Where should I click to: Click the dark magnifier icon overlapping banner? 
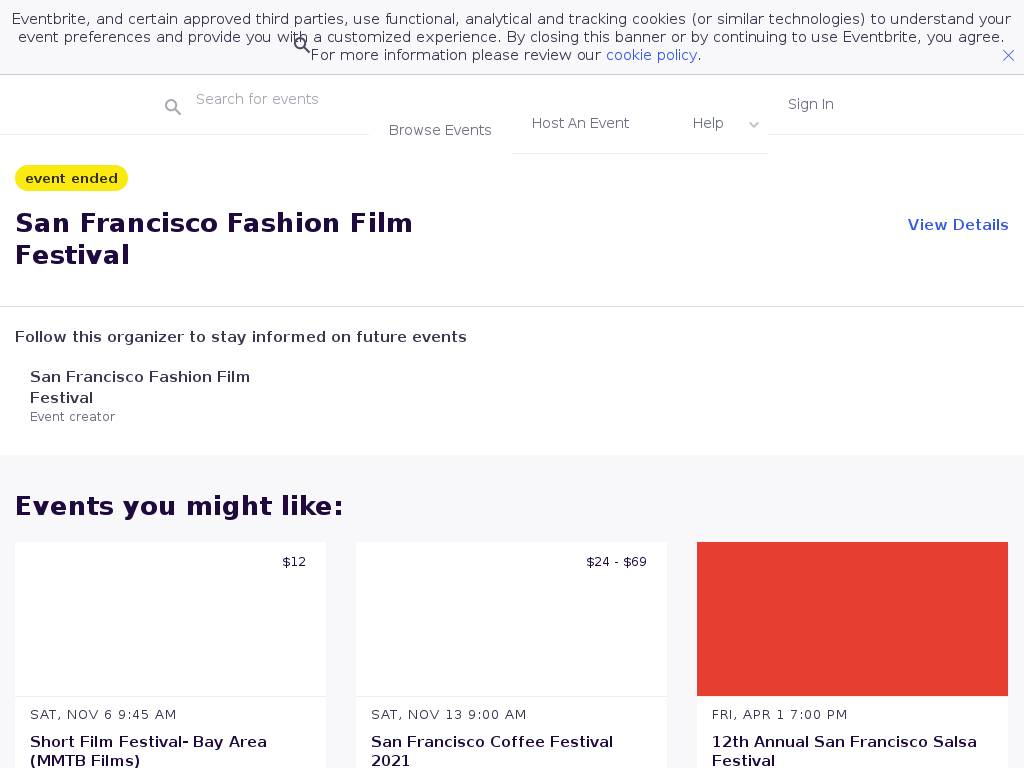301,45
